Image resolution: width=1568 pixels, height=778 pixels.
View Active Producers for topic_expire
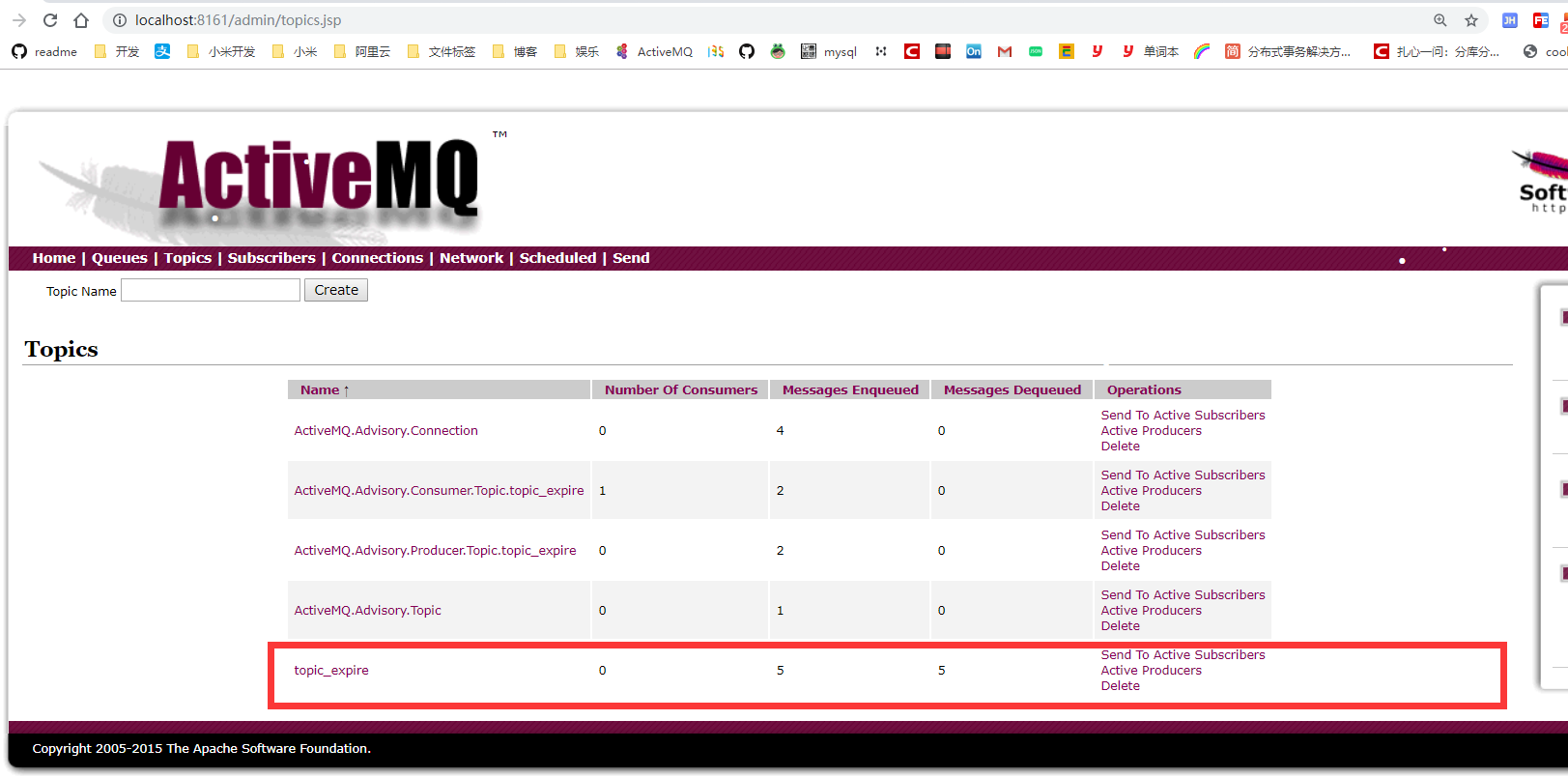tap(1152, 671)
